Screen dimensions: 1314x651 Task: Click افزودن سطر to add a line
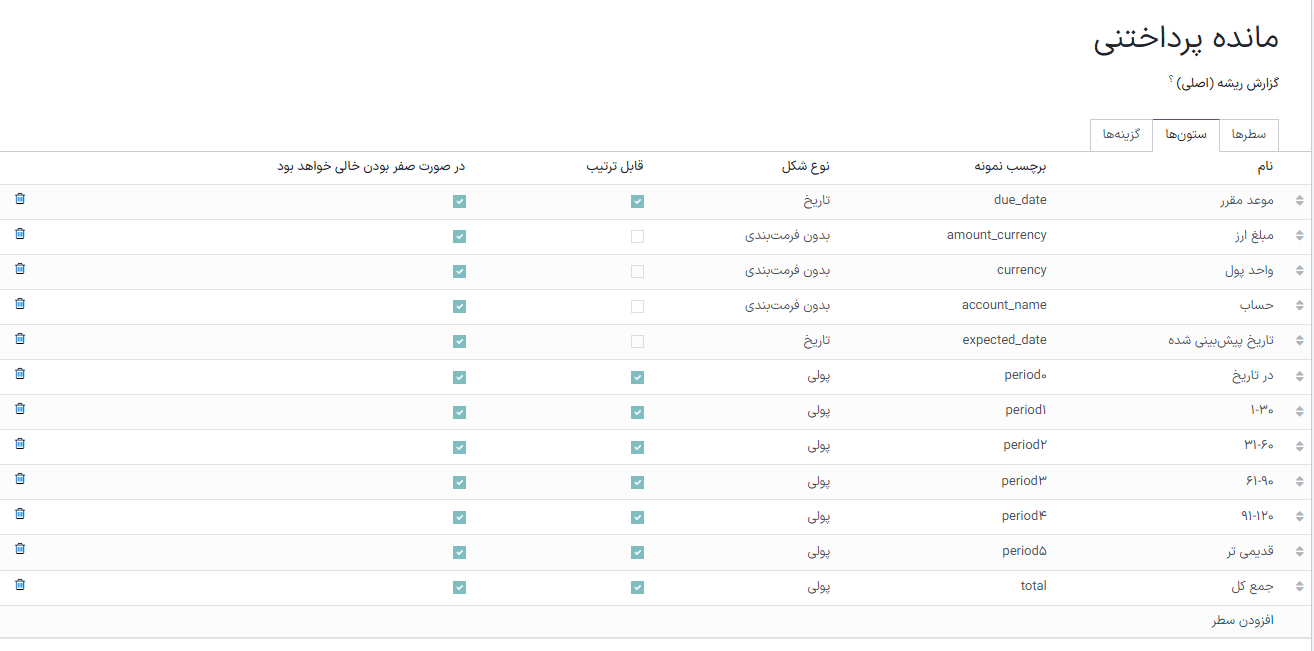pos(1241,621)
